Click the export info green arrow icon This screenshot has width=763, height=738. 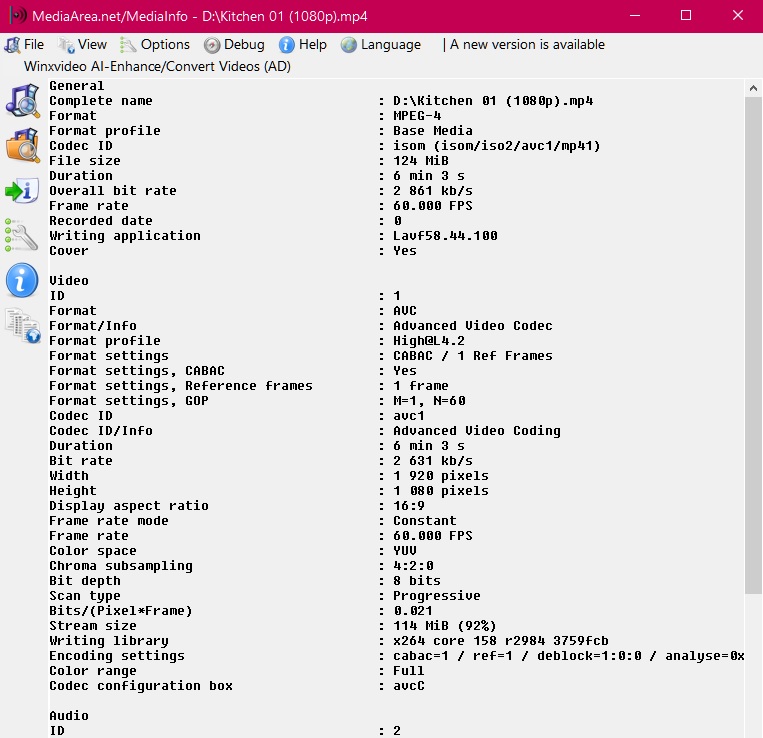(x=22, y=190)
